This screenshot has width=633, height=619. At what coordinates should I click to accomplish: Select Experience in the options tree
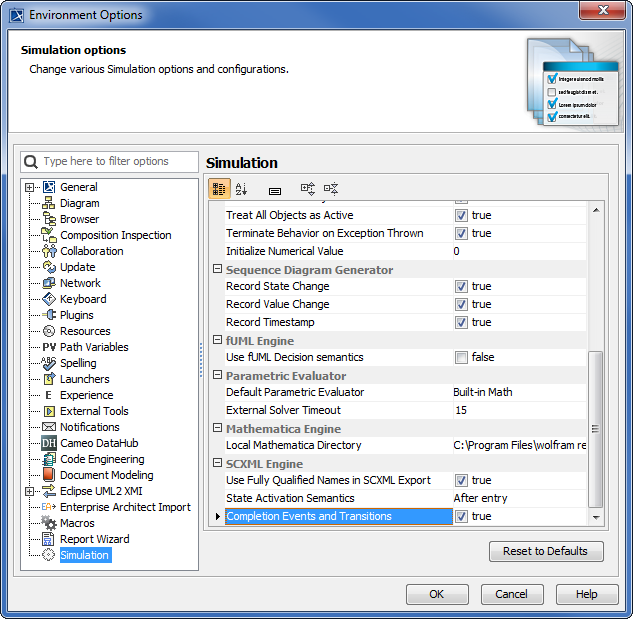pos(87,395)
